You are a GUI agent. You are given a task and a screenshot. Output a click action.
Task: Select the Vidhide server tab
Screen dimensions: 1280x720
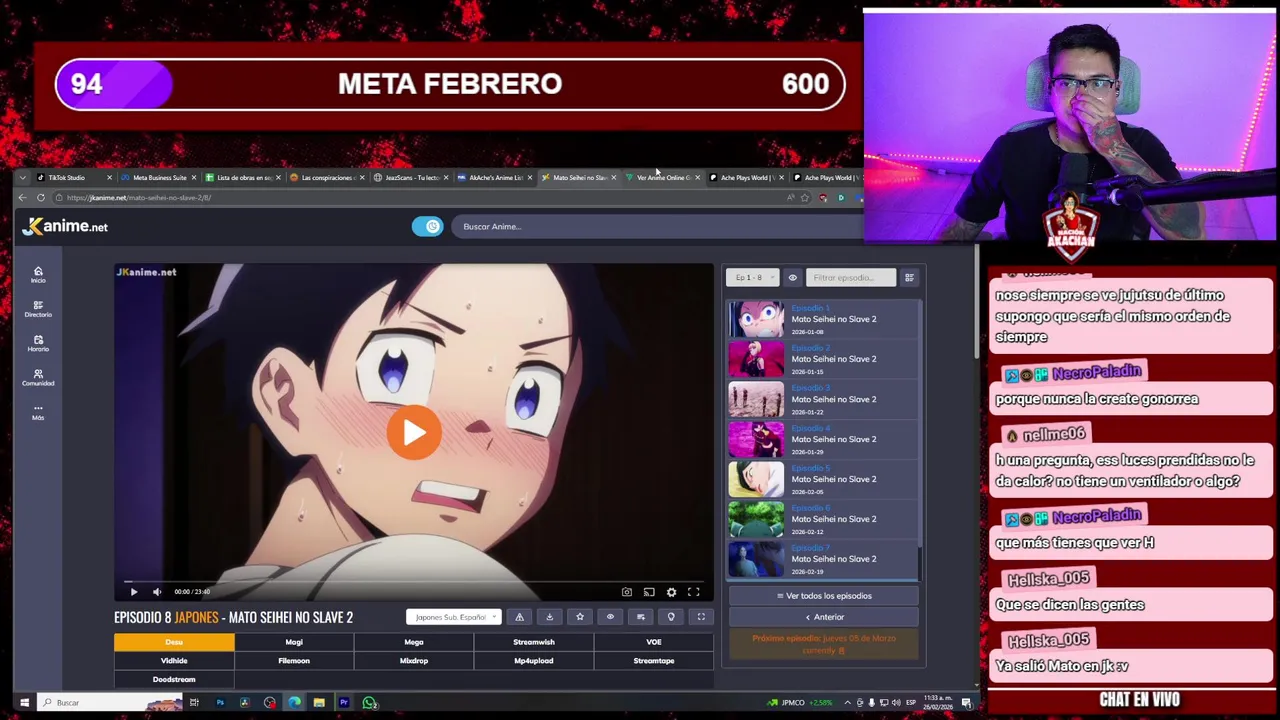[x=174, y=661]
